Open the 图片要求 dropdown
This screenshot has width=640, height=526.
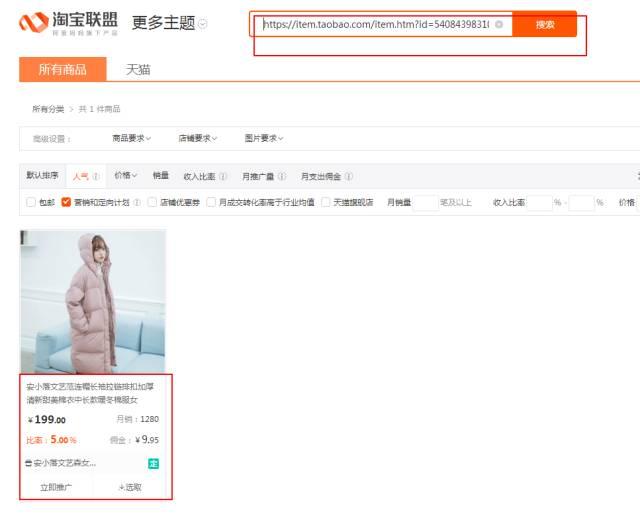[264, 138]
